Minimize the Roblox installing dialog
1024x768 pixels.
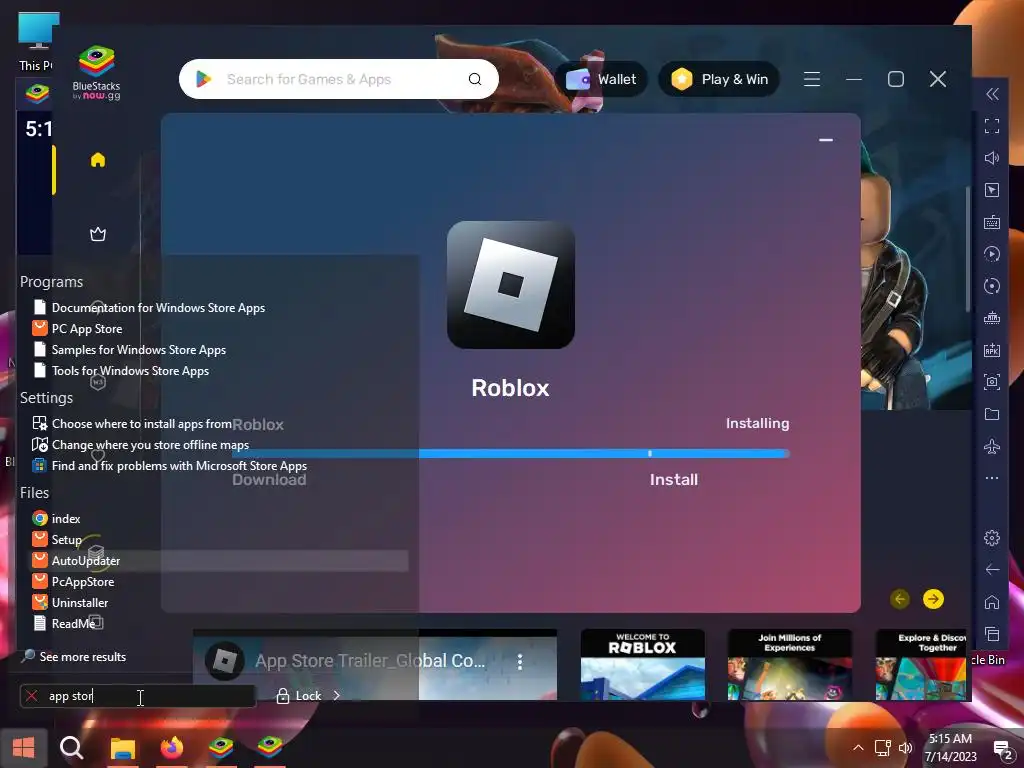(825, 140)
